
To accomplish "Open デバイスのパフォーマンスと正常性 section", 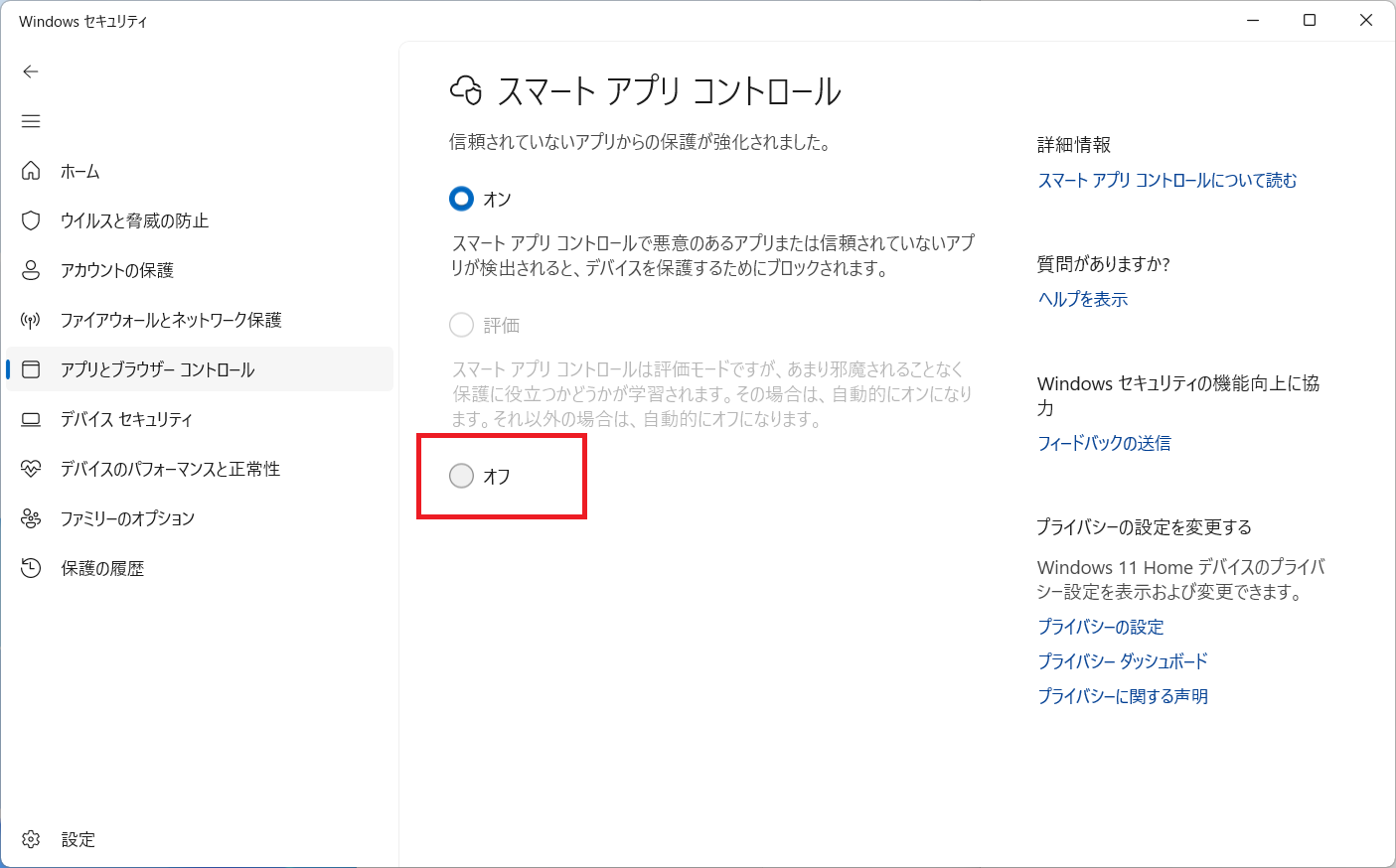I will click(x=200, y=469).
